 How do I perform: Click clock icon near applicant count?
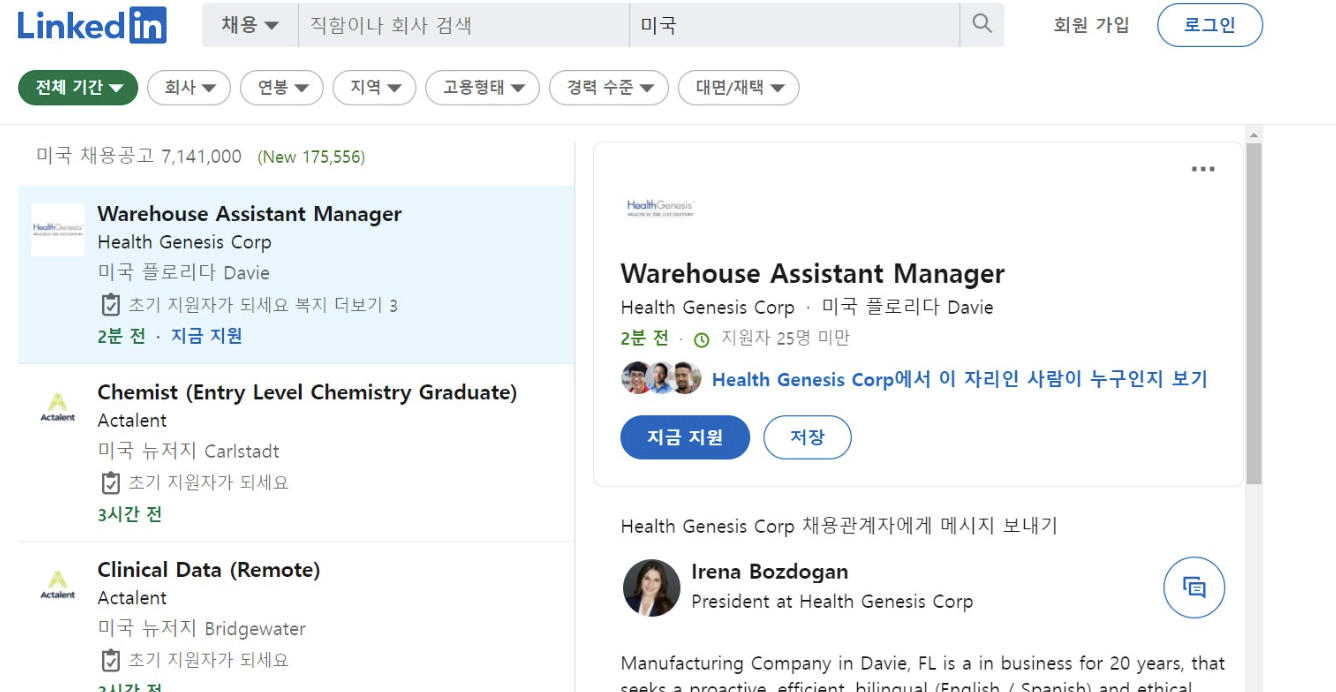pos(702,340)
